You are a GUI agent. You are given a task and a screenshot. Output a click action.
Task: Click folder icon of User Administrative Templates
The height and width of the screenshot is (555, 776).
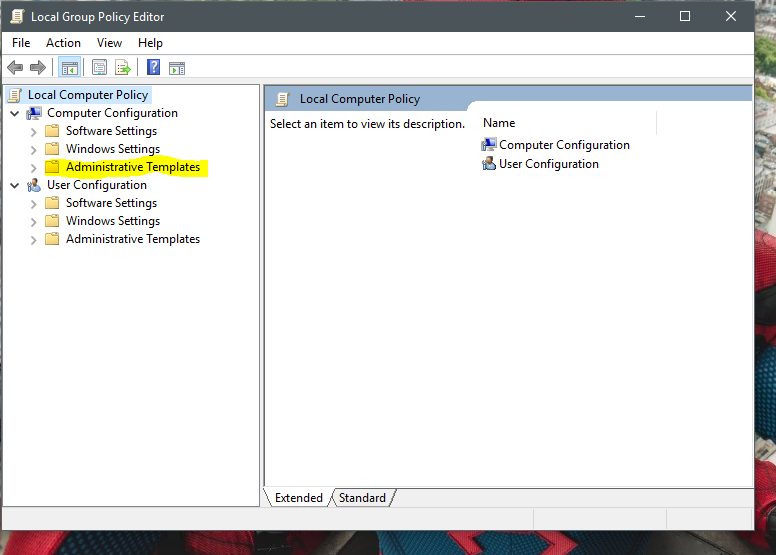pyautogui.click(x=52, y=239)
